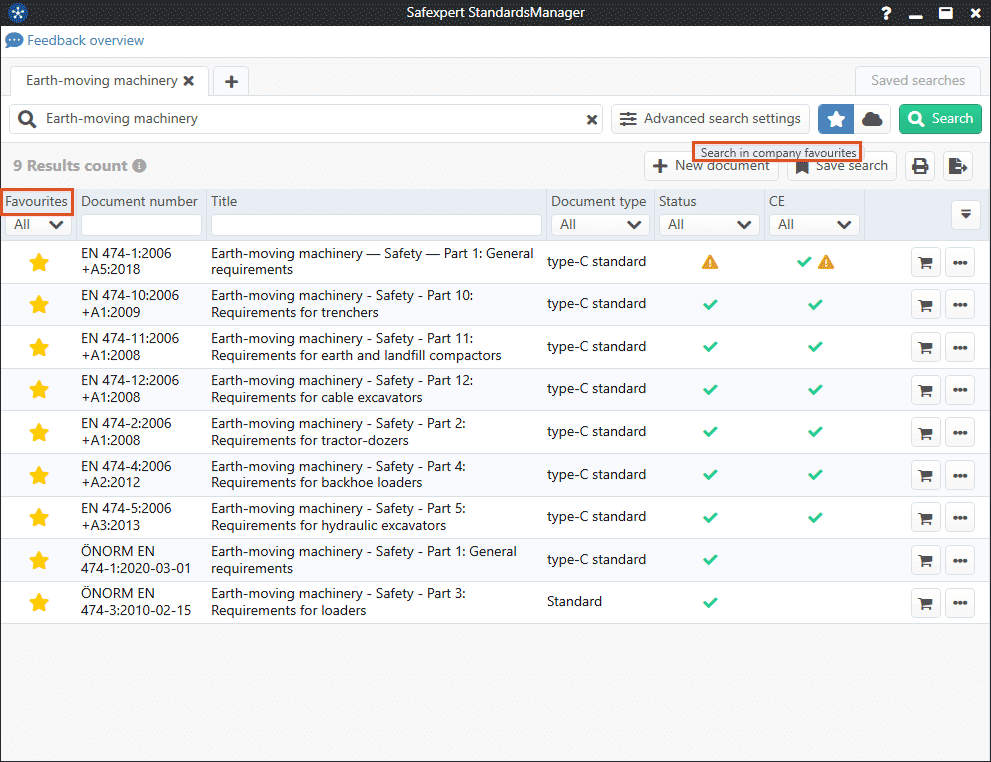Toggle search in company favourites star
This screenshot has width=991, height=762.
tap(836, 119)
